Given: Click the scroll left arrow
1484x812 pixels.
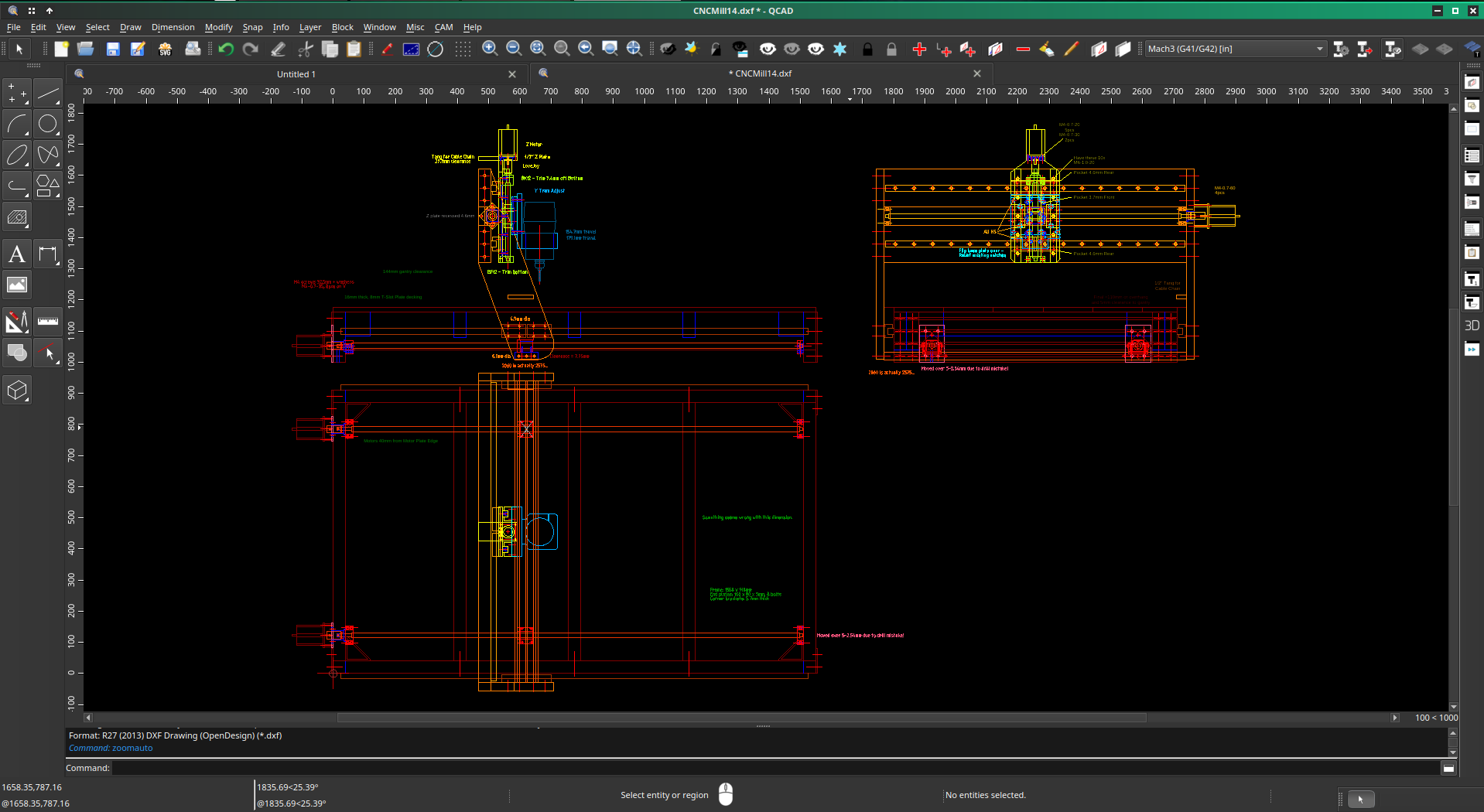Looking at the screenshot, I should 88,718.
